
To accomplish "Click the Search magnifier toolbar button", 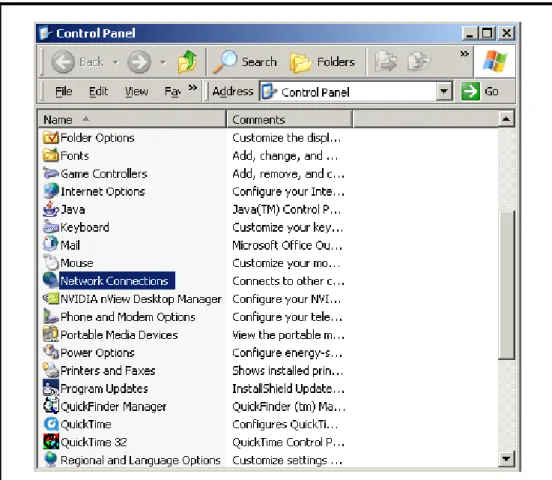I will 245,62.
